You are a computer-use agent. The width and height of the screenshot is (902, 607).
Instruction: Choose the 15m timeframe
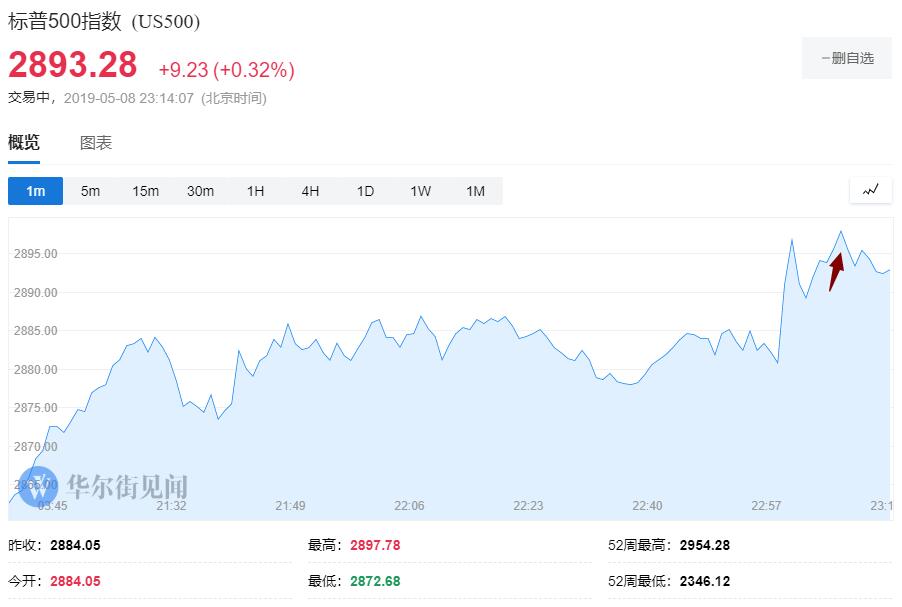pyautogui.click(x=145, y=191)
